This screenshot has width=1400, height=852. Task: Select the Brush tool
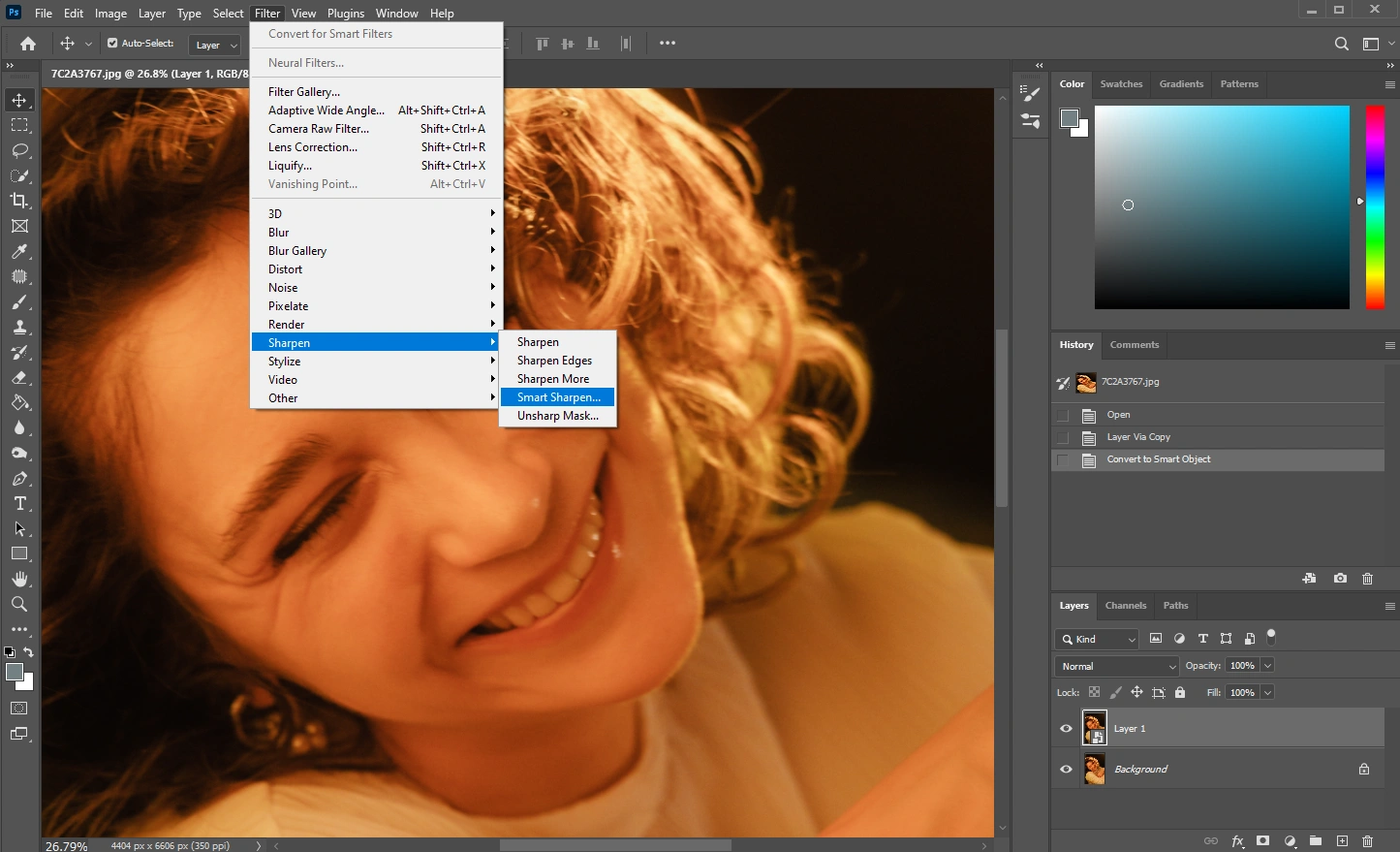(x=19, y=301)
